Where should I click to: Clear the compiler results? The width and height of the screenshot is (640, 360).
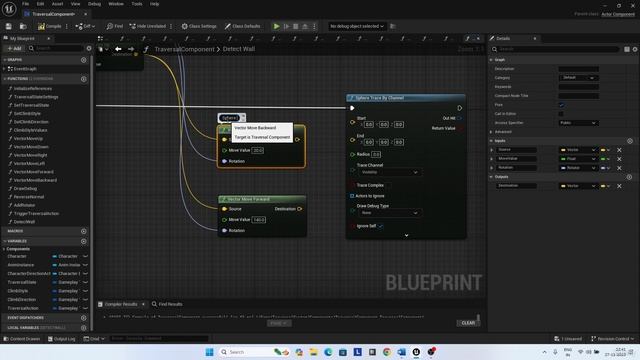pyautogui.click(x=468, y=323)
